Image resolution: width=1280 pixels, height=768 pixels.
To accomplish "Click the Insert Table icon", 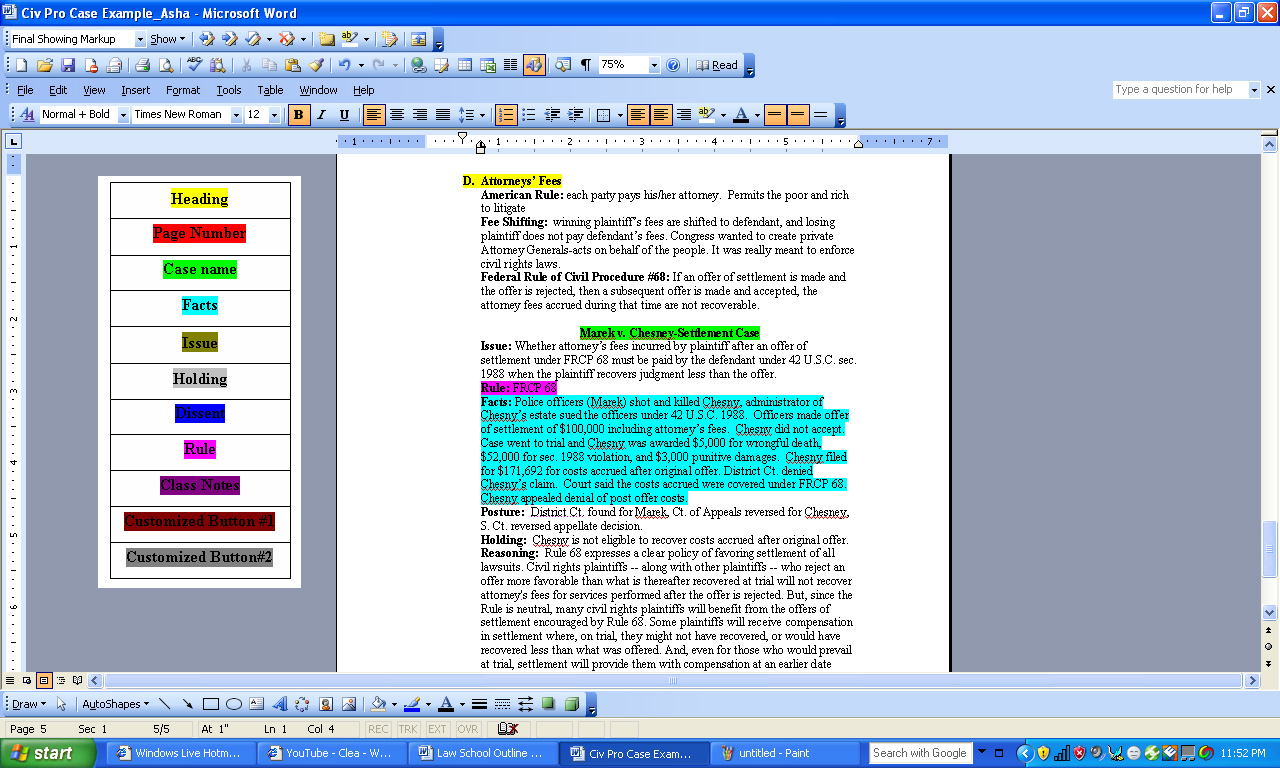I will click(x=465, y=65).
